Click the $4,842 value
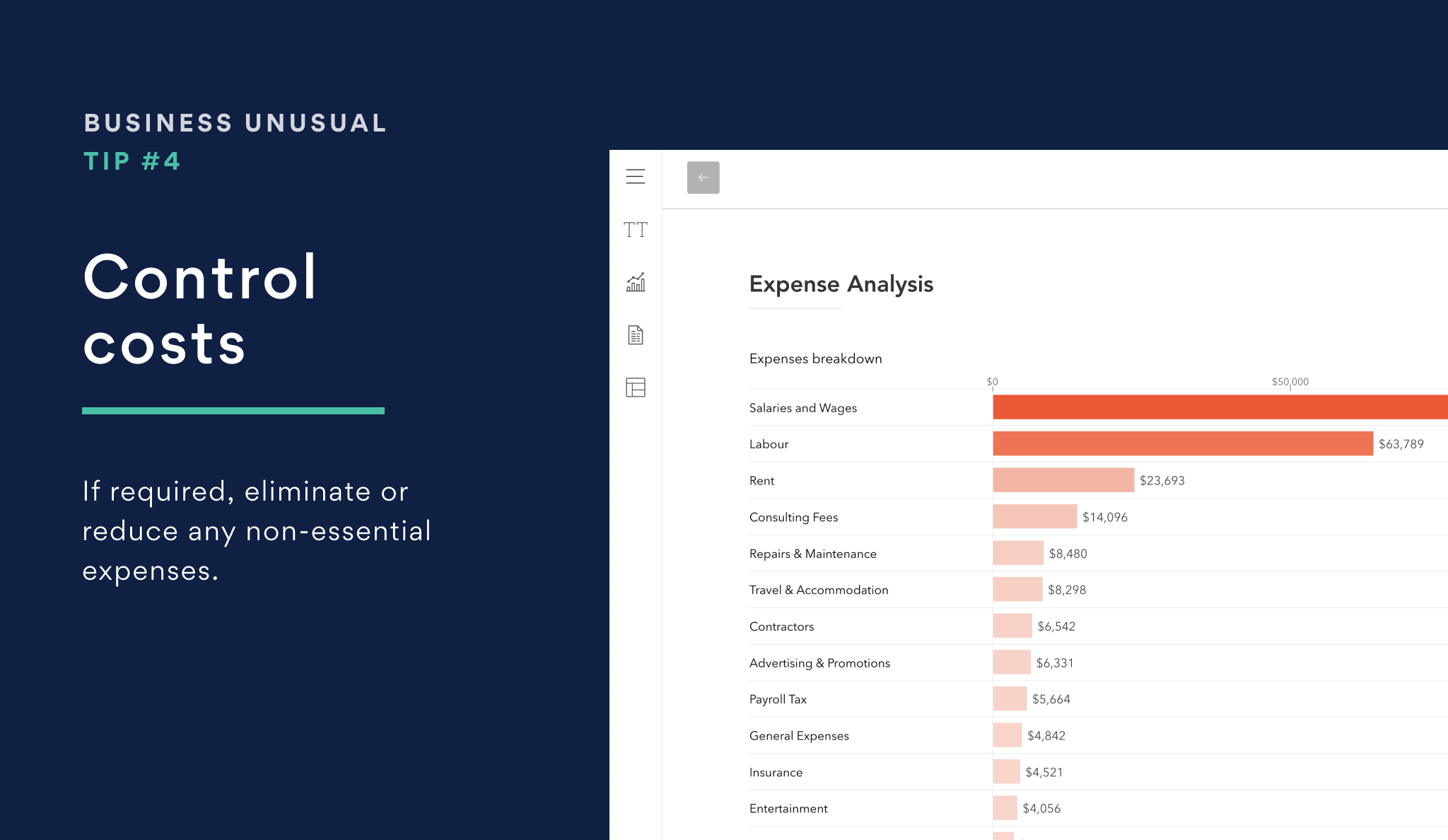The width and height of the screenshot is (1448, 840). tap(1046, 735)
